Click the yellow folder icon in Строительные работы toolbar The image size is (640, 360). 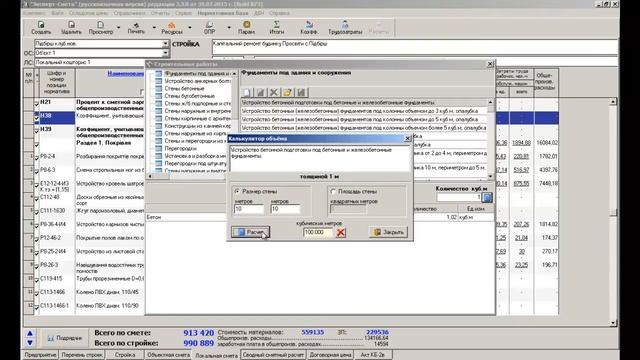[287, 93]
